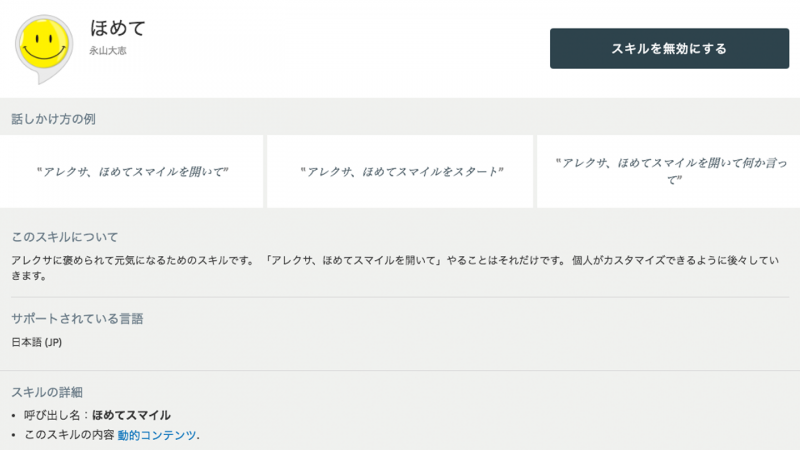Select the example phrase ending with 何か言って

pos(670,171)
